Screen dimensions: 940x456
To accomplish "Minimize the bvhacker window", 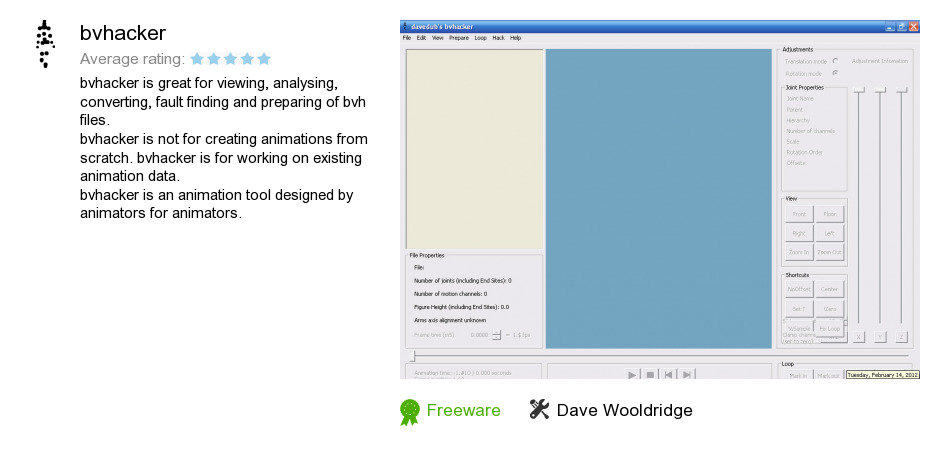I will tap(890, 26).
